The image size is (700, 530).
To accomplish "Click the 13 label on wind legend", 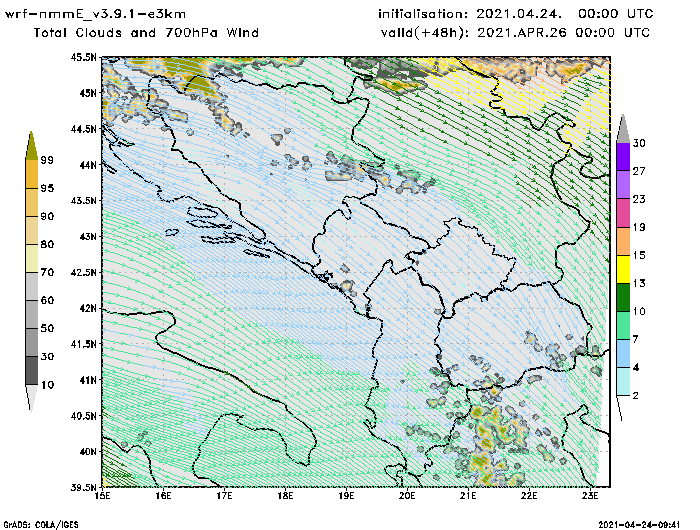I will (x=639, y=283).
